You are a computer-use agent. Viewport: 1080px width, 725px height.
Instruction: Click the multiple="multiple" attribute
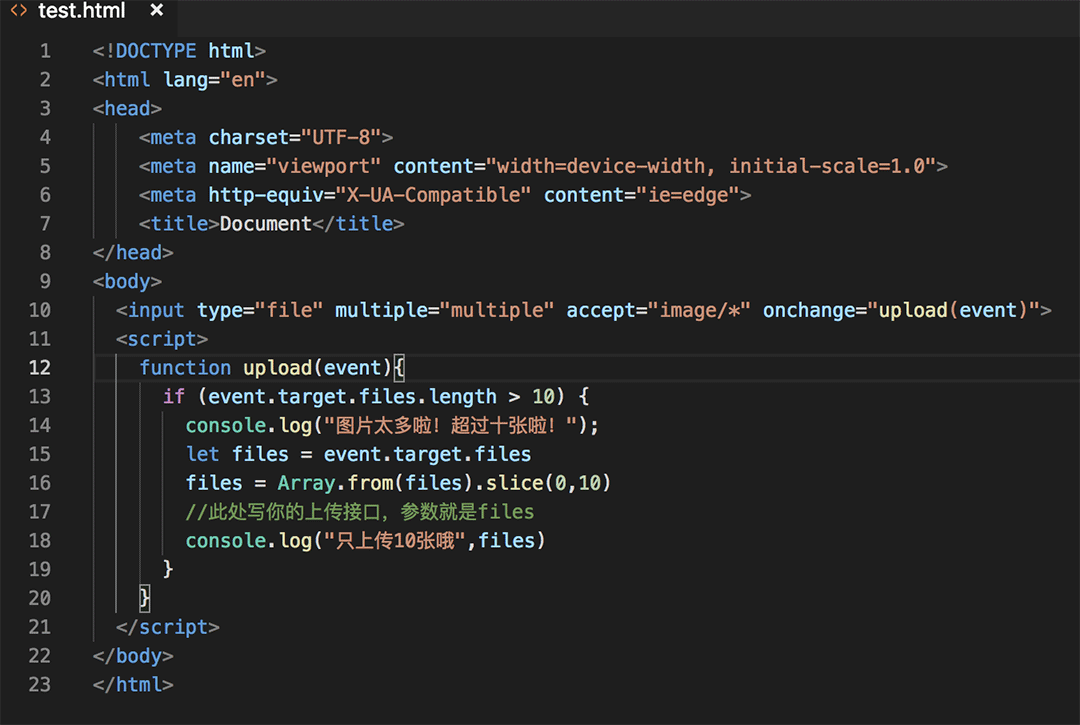tap(444, 311)
